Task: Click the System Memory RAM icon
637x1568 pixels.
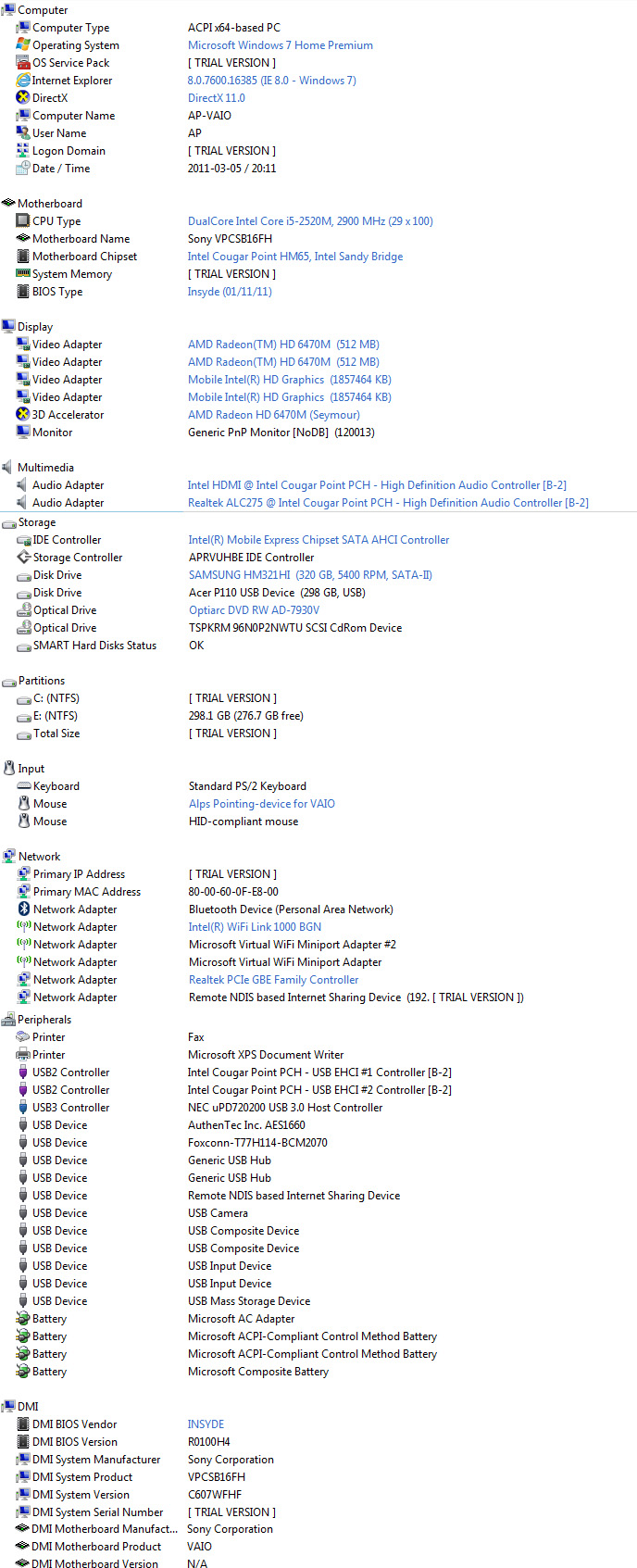Action: [23, 274]
